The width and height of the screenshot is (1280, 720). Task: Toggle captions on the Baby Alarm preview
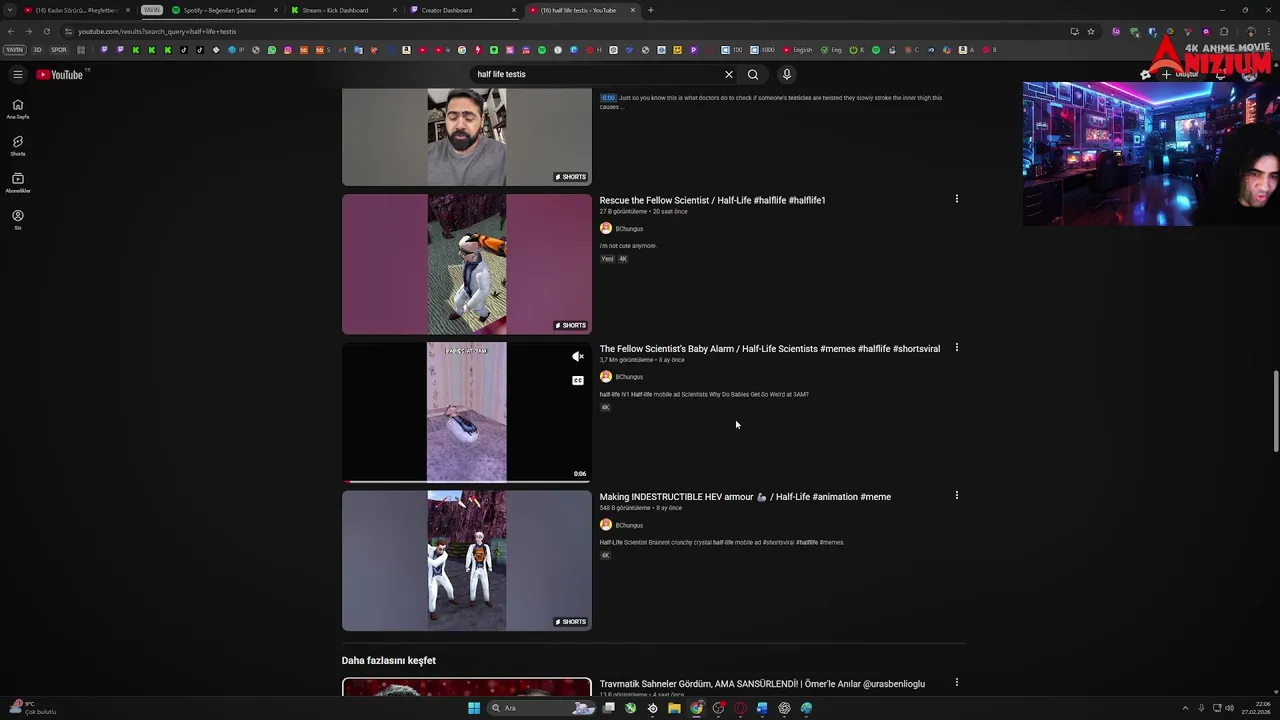tap(578, 380)
